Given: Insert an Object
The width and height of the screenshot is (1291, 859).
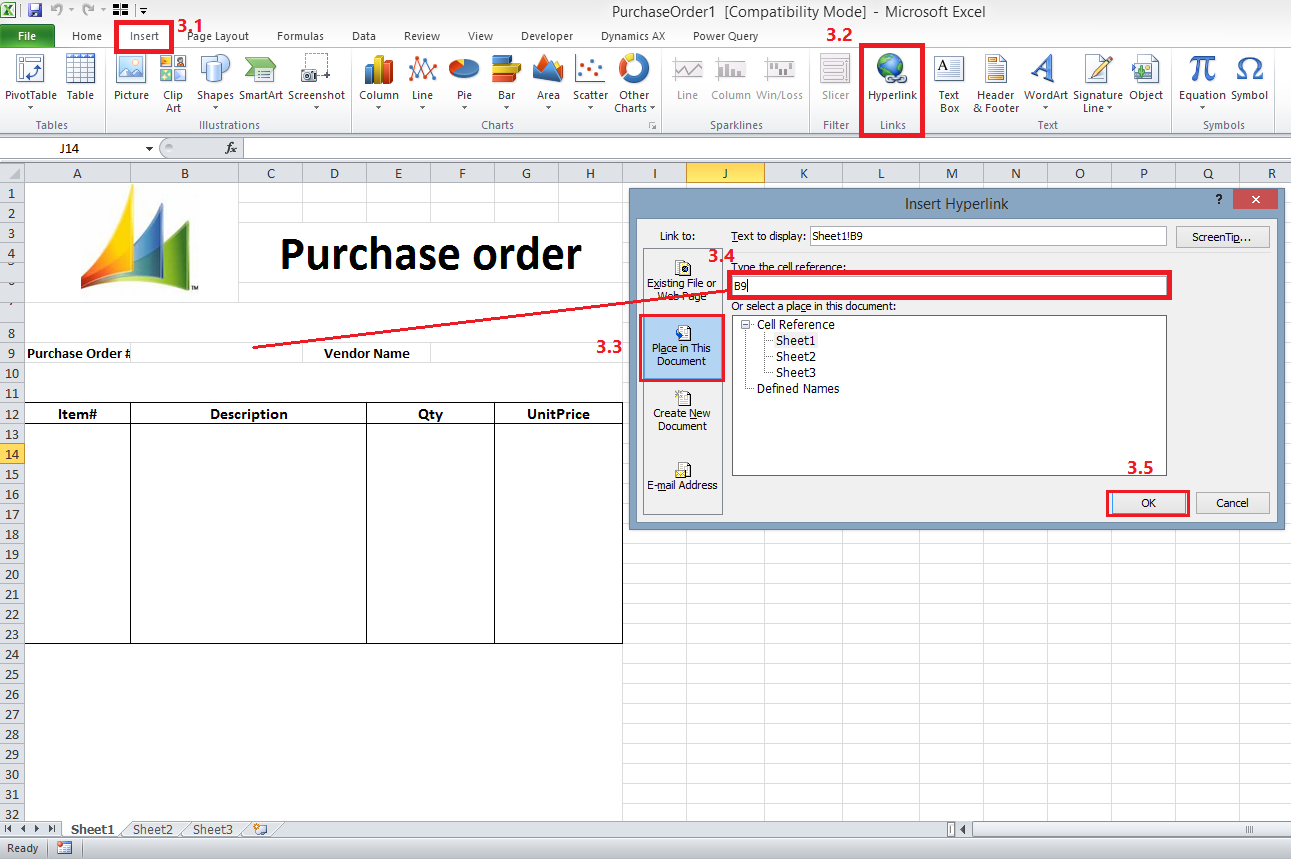Looking at the screenshot, I should coord(1146,80).
